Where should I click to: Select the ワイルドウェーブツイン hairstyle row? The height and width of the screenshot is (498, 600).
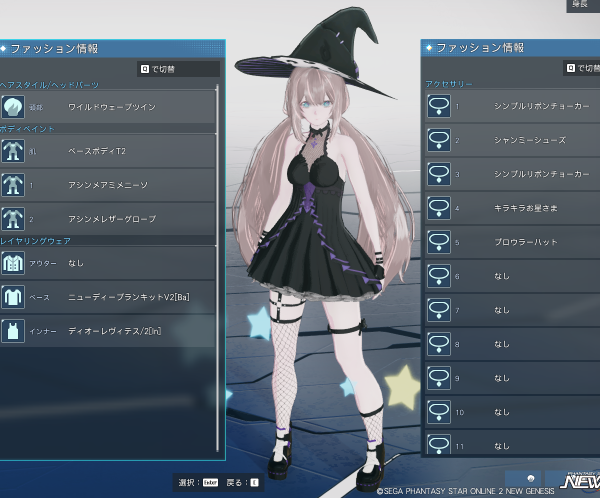[108, 107]
